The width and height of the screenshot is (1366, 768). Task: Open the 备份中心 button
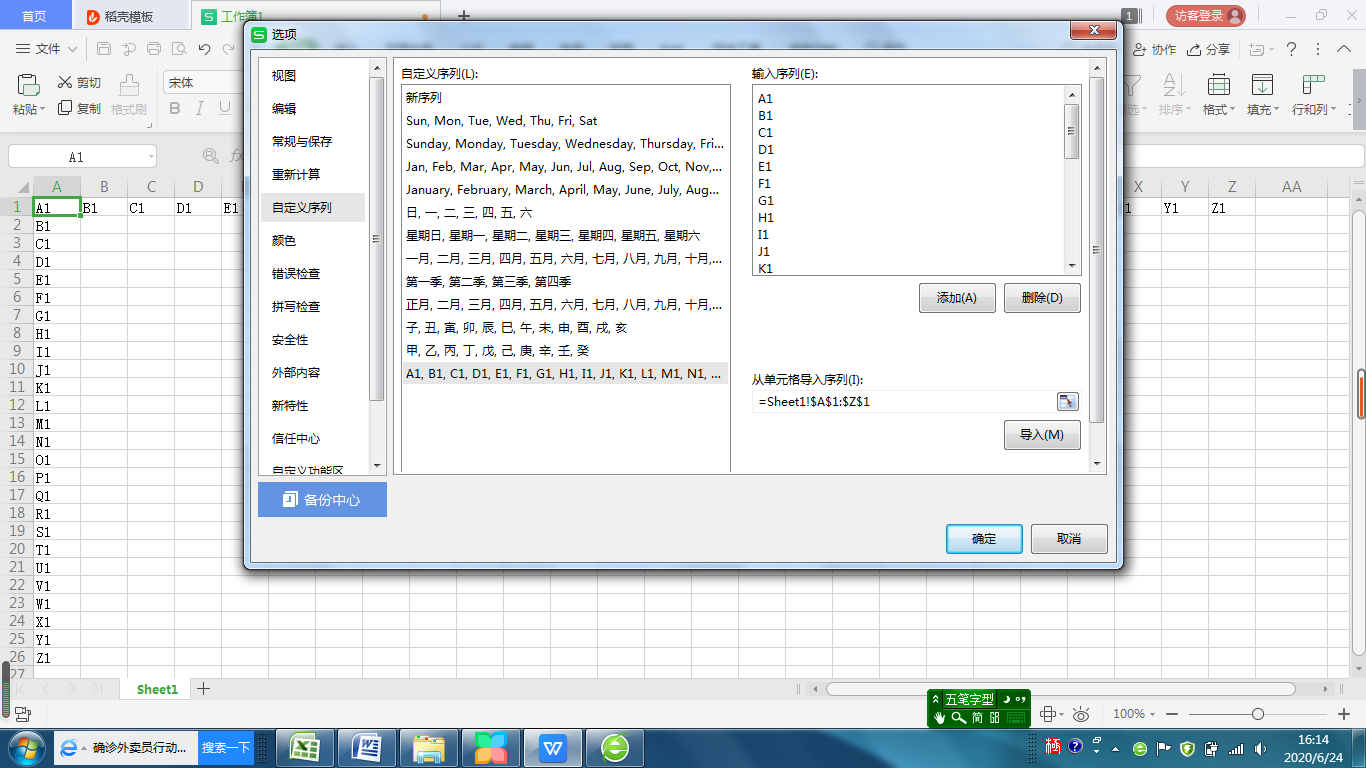tap(322, 500)
